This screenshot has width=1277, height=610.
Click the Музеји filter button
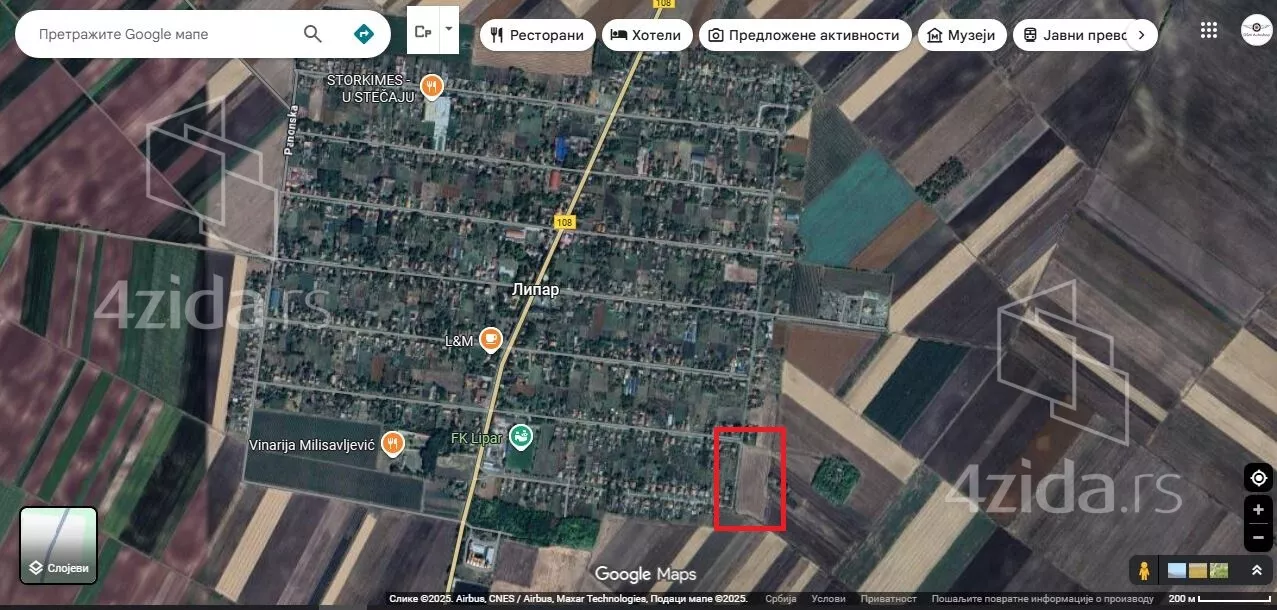point(961,35)
